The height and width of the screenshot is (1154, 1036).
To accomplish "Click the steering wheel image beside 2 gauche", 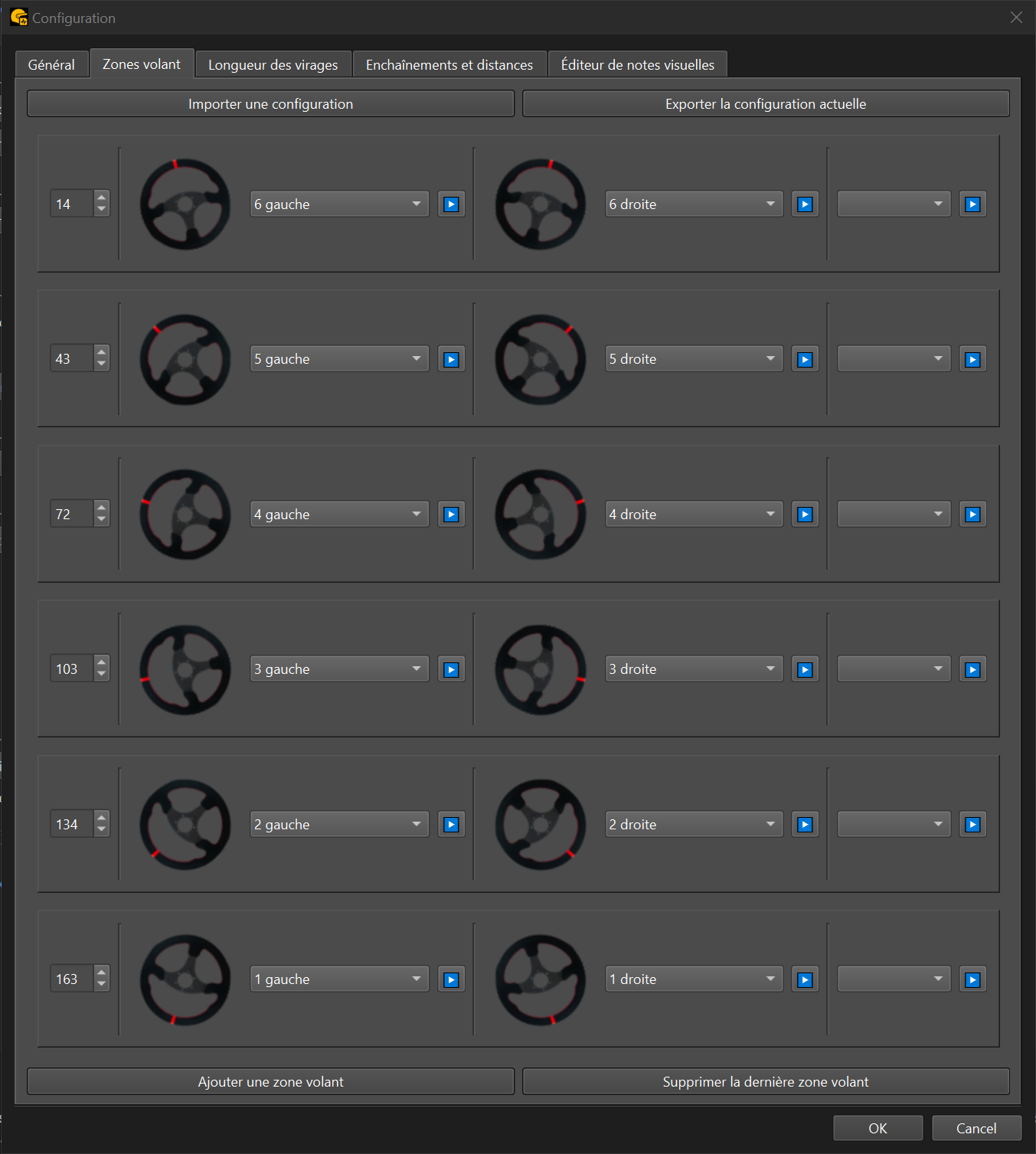I will (185, 825).
